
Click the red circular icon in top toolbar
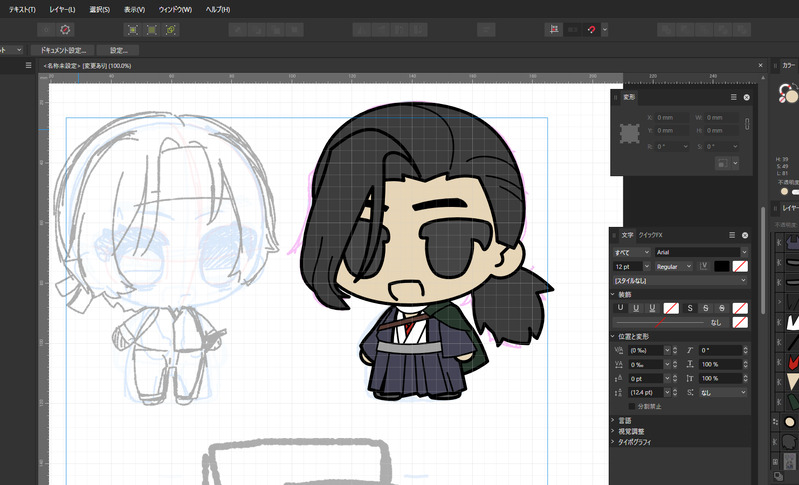click(x=67, y=30)
